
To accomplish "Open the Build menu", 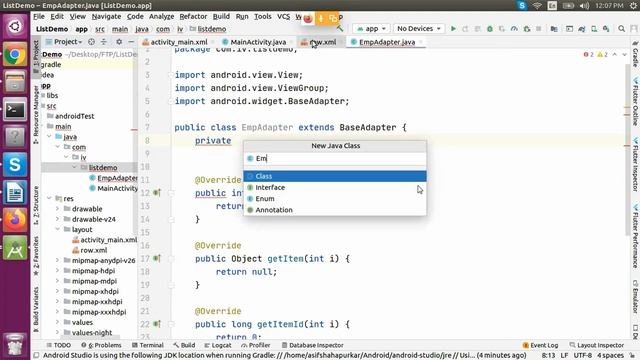I will click(221, 16).
